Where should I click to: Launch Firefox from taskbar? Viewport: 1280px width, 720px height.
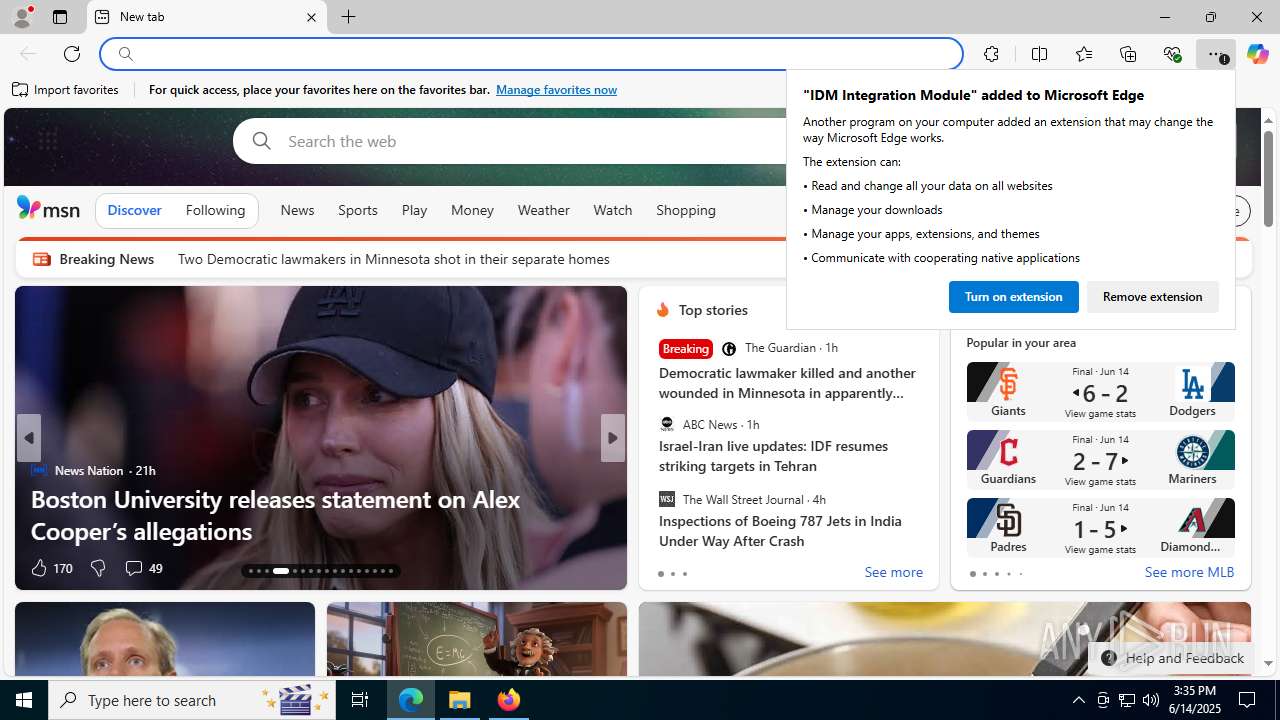tap(509, 700)
